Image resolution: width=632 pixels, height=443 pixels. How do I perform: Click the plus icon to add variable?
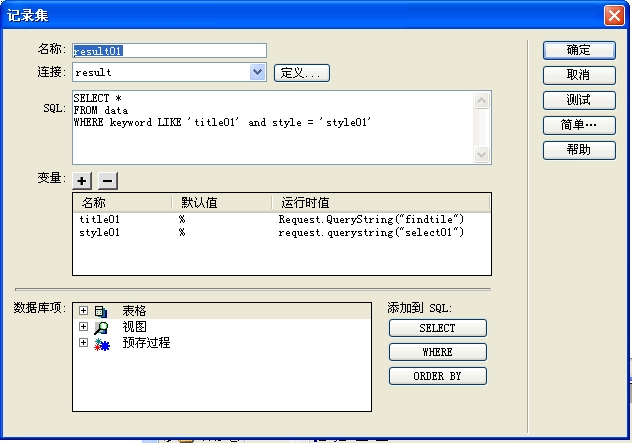tap(82, 180)
